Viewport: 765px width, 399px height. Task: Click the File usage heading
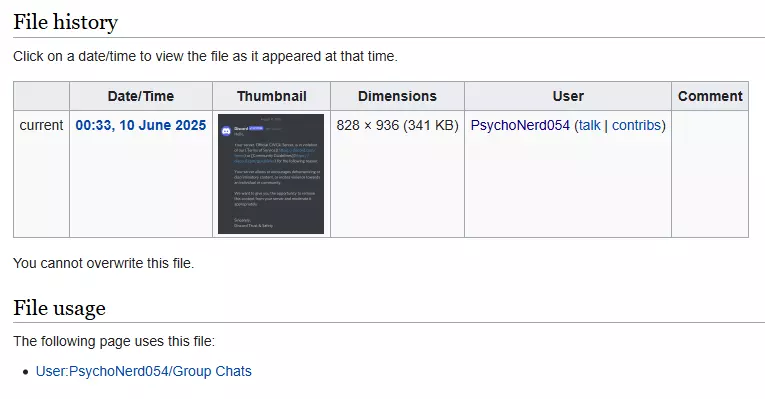pyautogui.click(x=60, y=308)
